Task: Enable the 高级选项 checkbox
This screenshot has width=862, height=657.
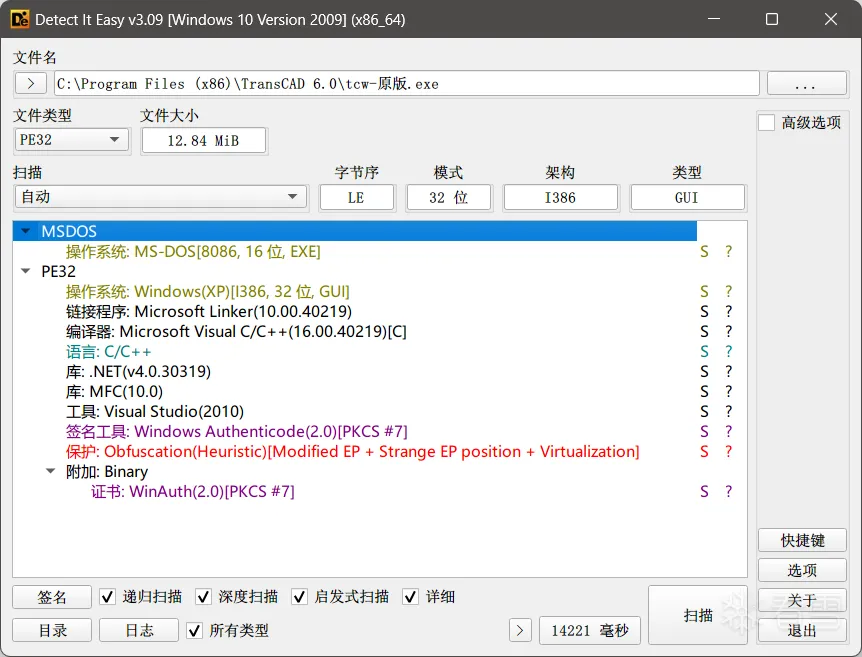Action: click(x=767, y=122)
